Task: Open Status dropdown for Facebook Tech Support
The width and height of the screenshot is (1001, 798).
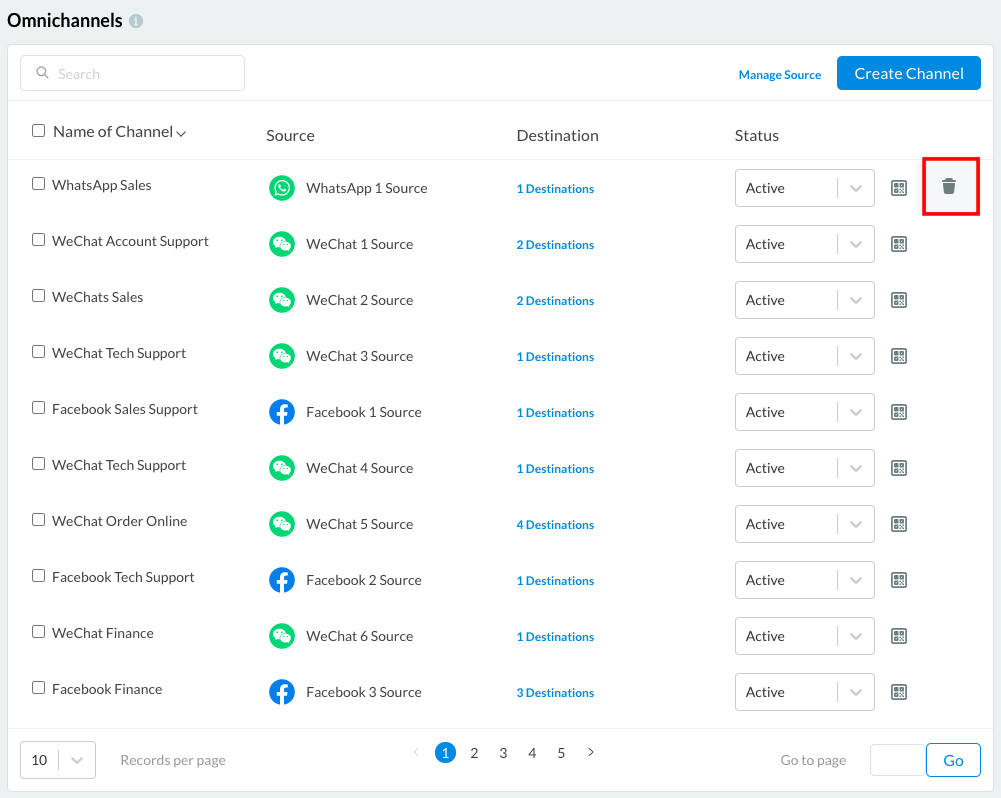Action: pyautogui.click(x=804, y=580)
